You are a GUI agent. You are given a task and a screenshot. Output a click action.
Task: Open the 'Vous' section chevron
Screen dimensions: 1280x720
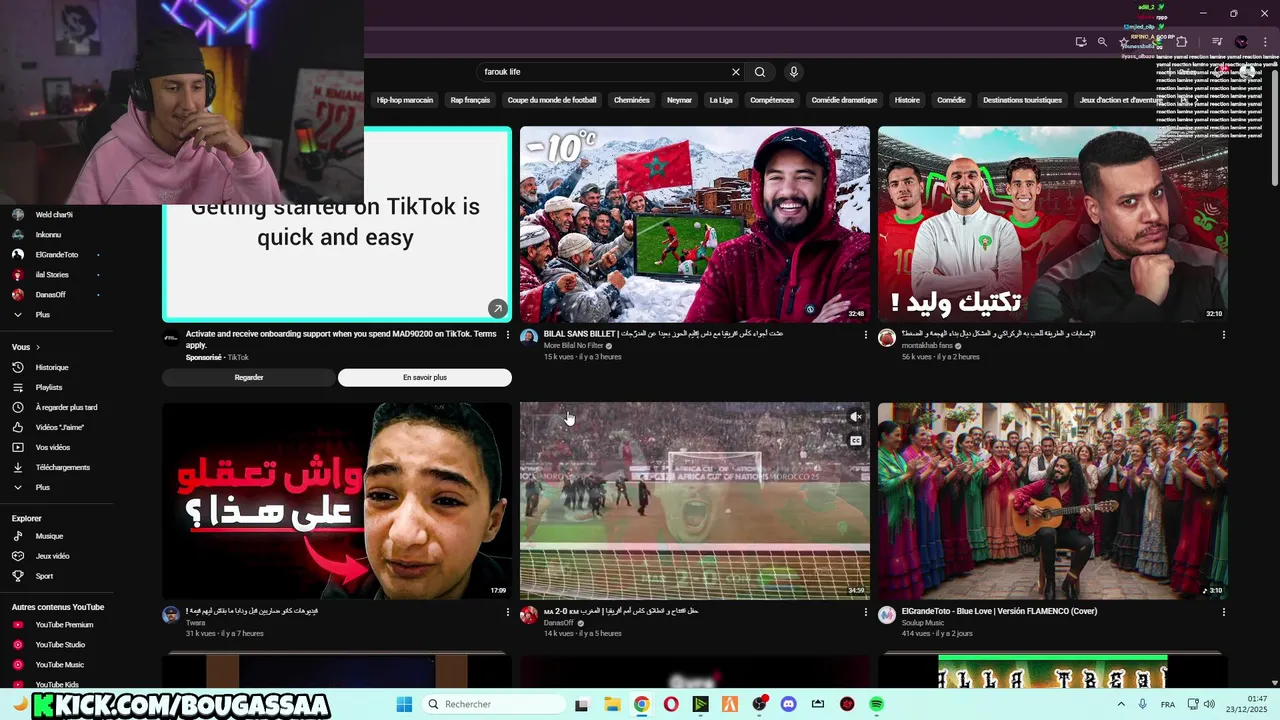38,347
